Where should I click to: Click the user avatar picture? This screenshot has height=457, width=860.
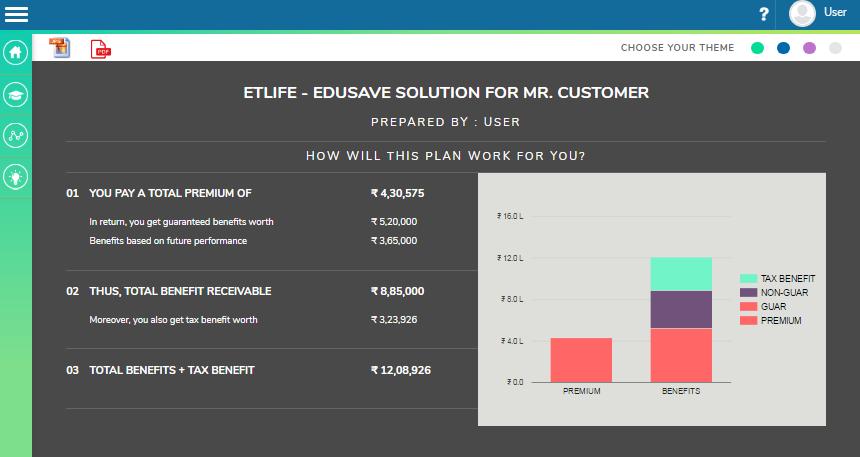click(x=802, y=14)
